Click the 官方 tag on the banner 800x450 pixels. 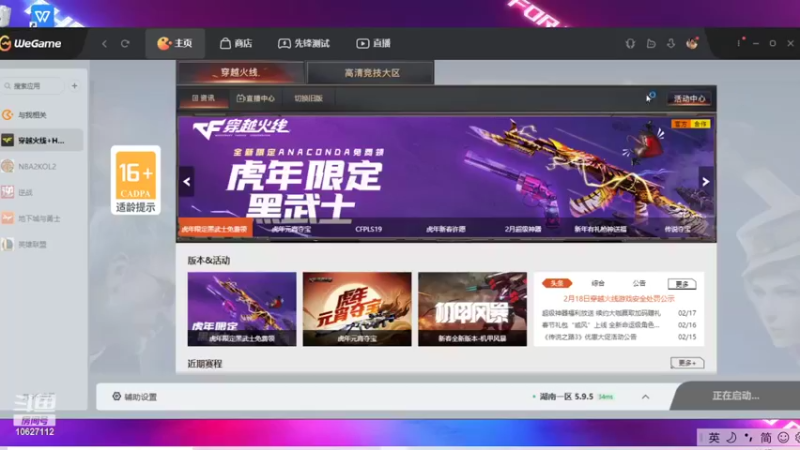(x=681, y=124)
